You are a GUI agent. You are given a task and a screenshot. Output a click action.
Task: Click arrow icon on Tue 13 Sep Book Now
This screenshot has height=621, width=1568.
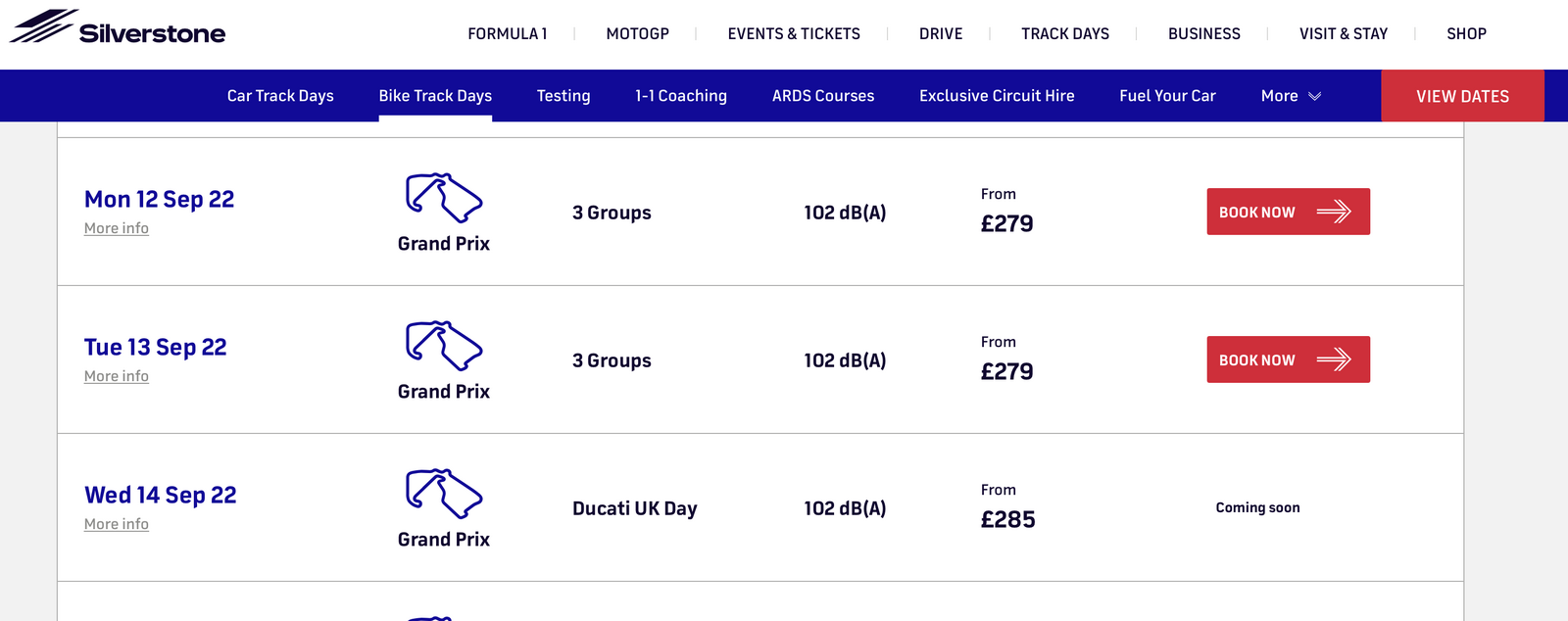point(1334,359)
